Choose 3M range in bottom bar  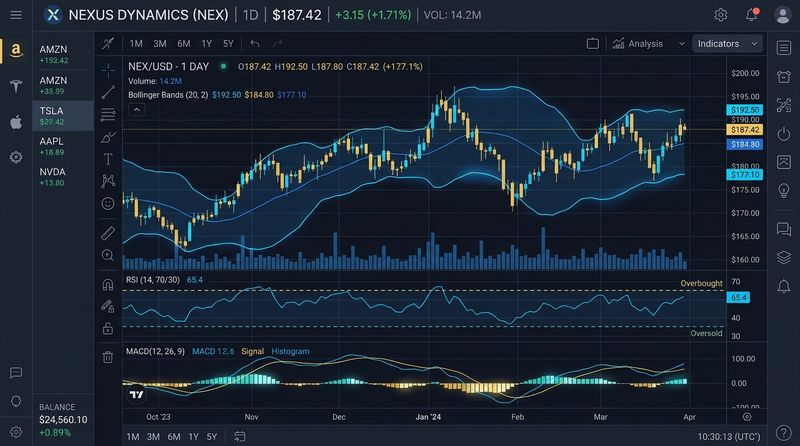pos(153,437)
